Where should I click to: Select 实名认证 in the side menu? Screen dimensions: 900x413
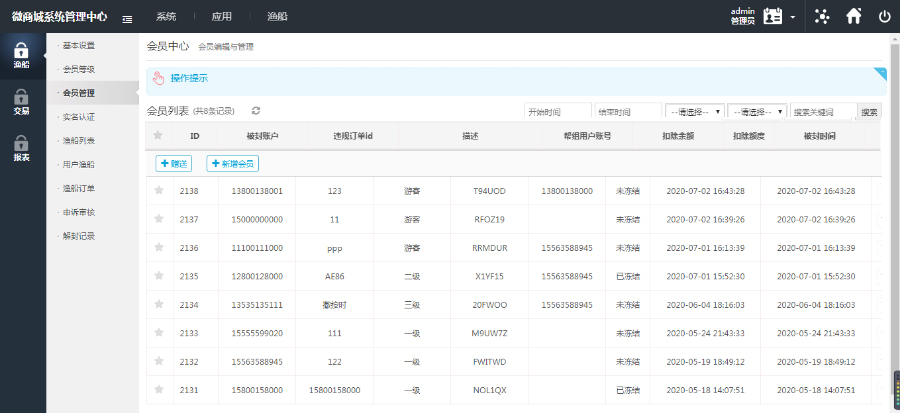(79, 117)
